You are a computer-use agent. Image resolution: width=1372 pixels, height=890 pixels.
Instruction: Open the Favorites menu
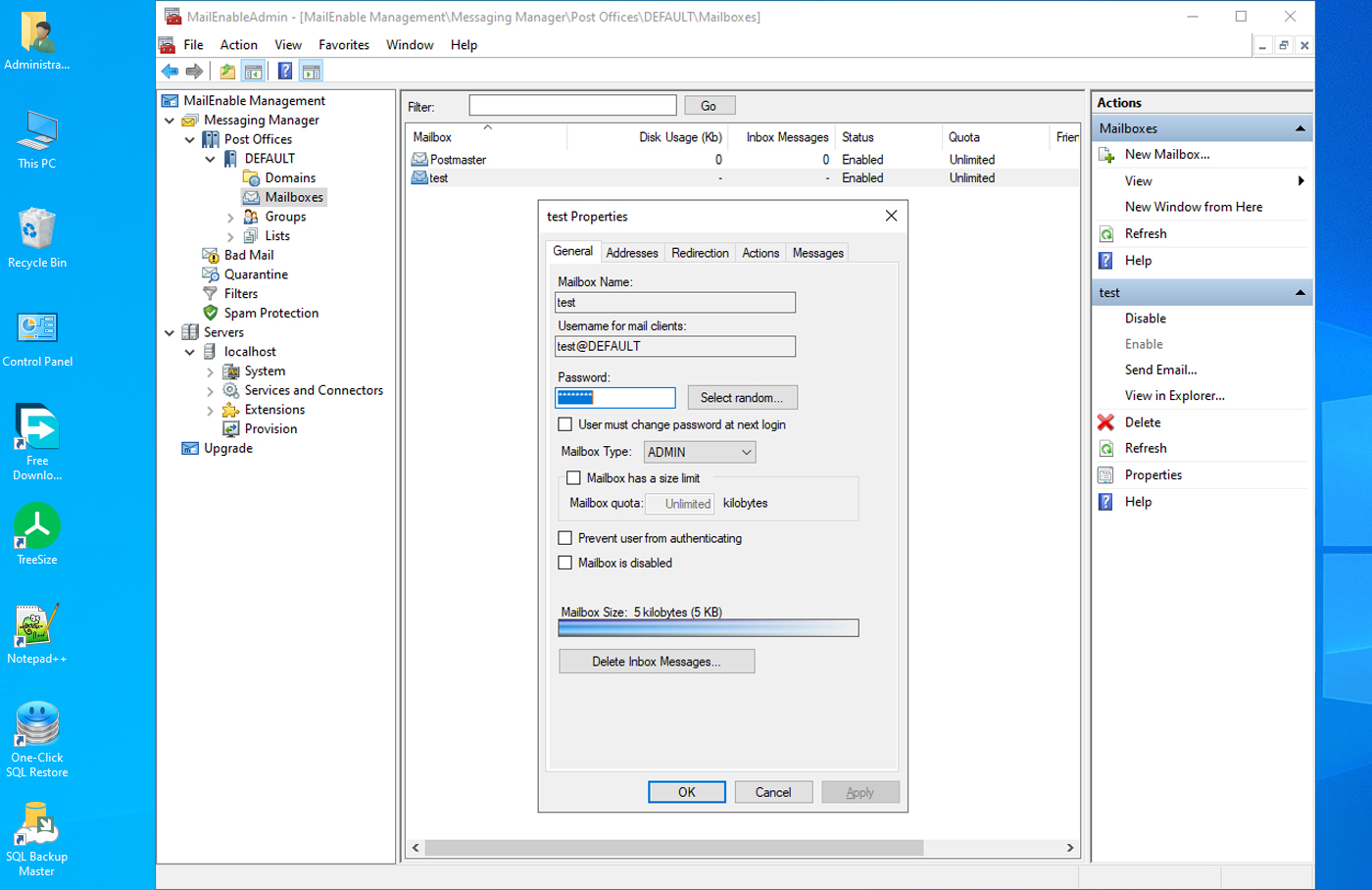click(x=343, y=45)
